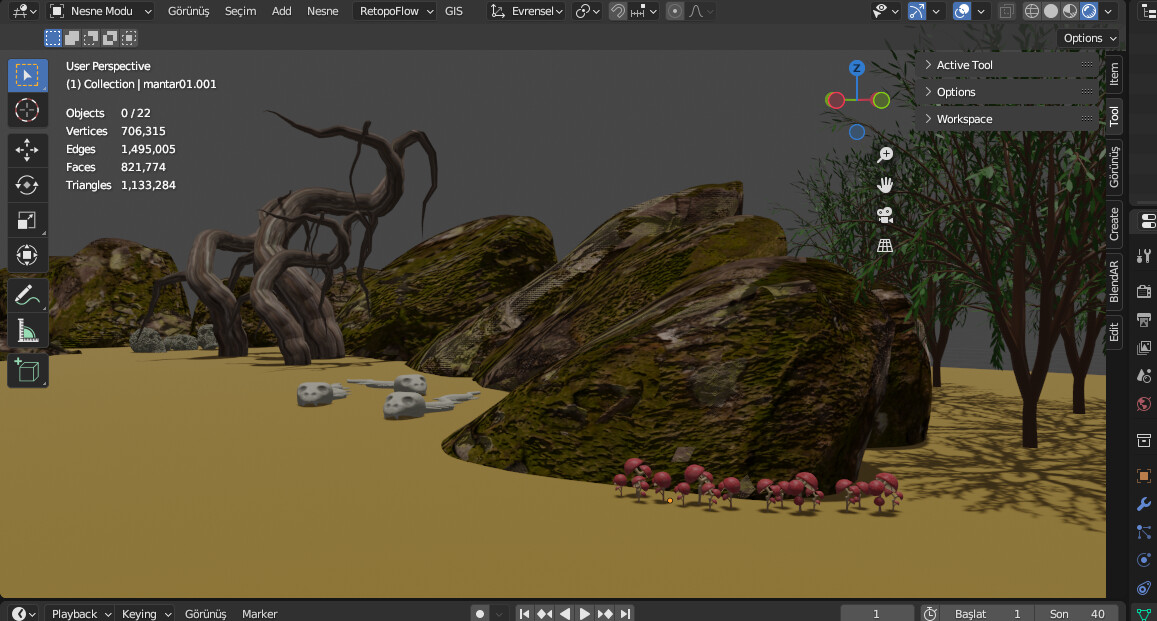Select the Rotate tool
1157x621 pixels.
[27, 184]
